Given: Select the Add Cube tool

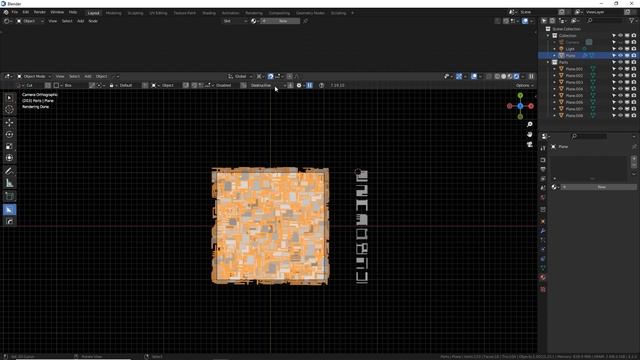Looking at the screenshot, I should (9, 196).
